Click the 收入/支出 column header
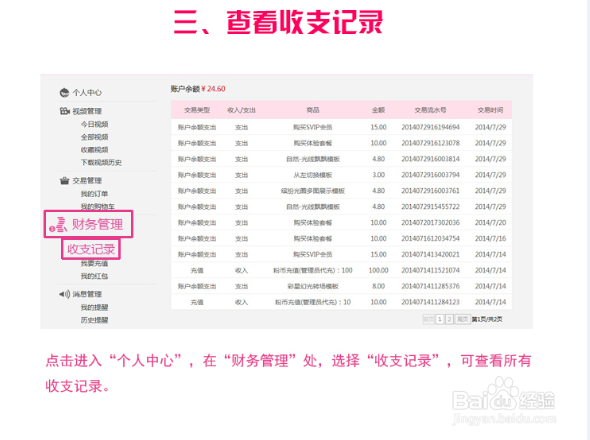The height and width of the screenshot is (440, 590). [242, 110]
